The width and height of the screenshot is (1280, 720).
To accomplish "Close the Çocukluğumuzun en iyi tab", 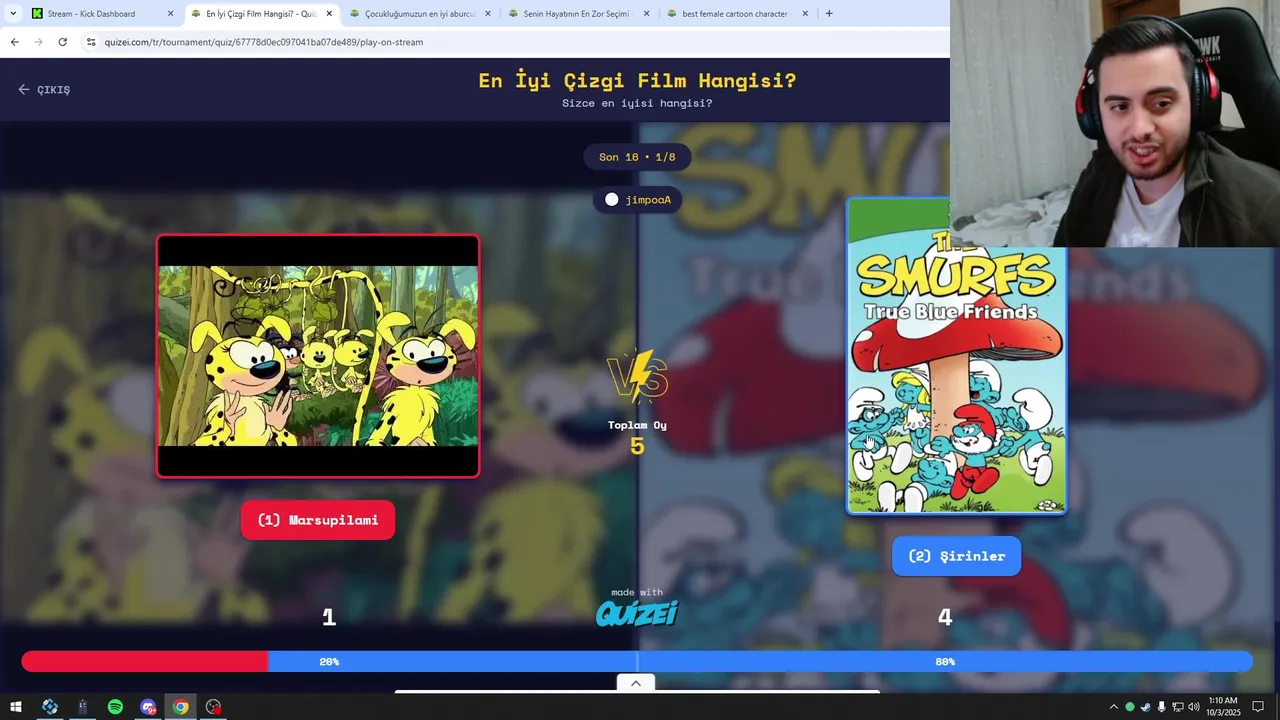I will (487, 14).
